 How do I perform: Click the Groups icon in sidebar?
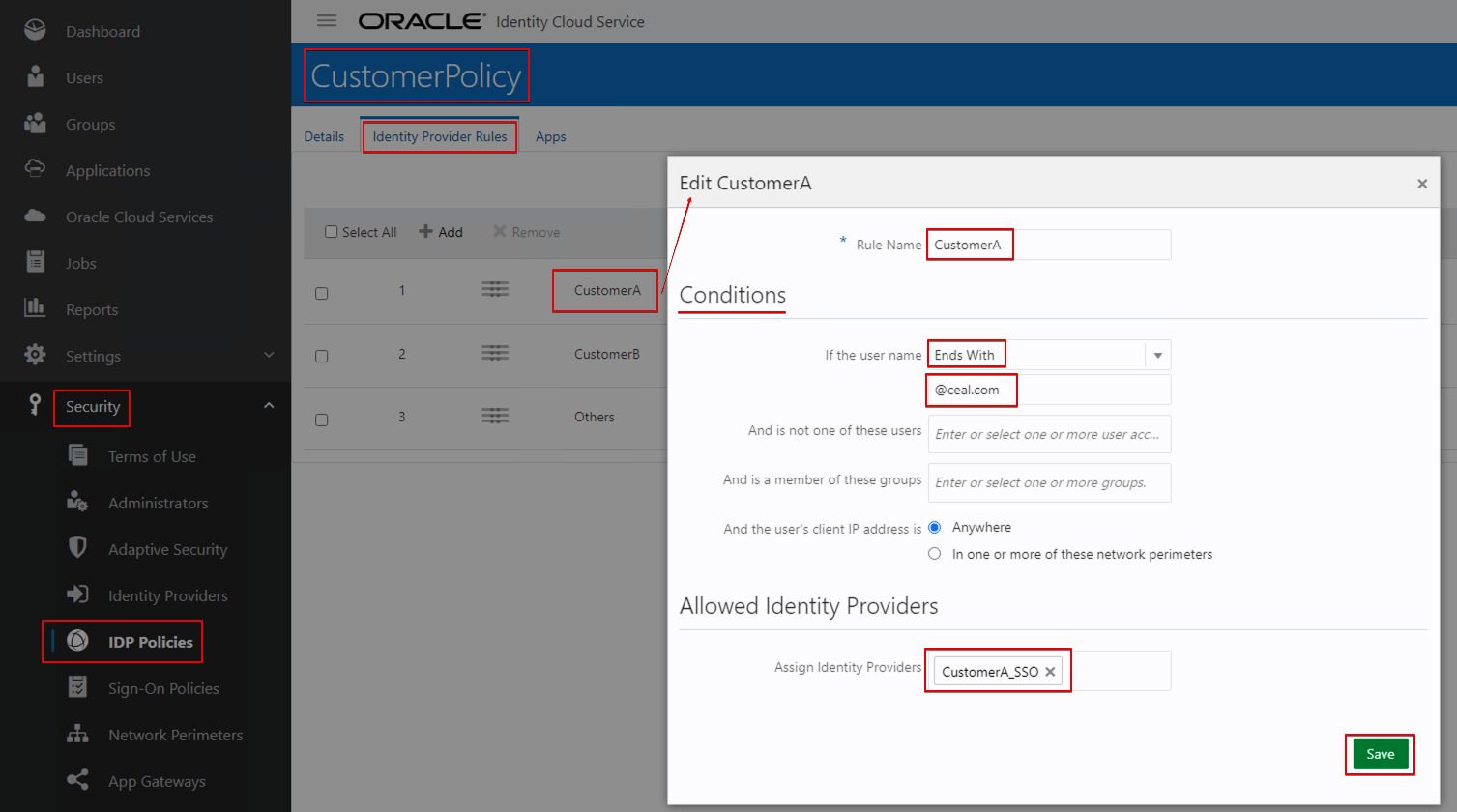pos(35,124)
